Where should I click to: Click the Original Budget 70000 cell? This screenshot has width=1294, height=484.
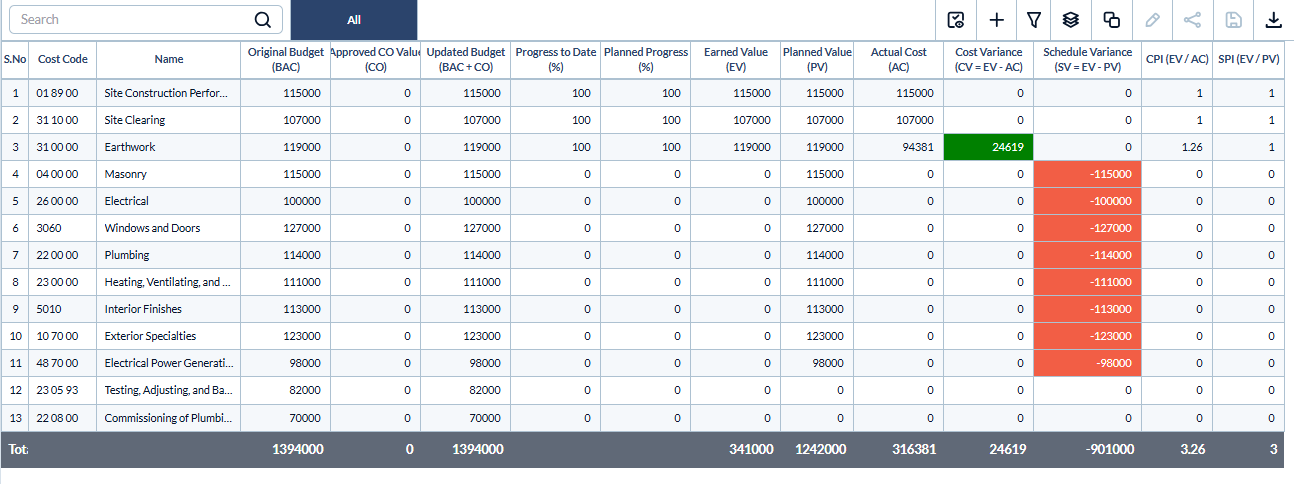tap(285, 417)
